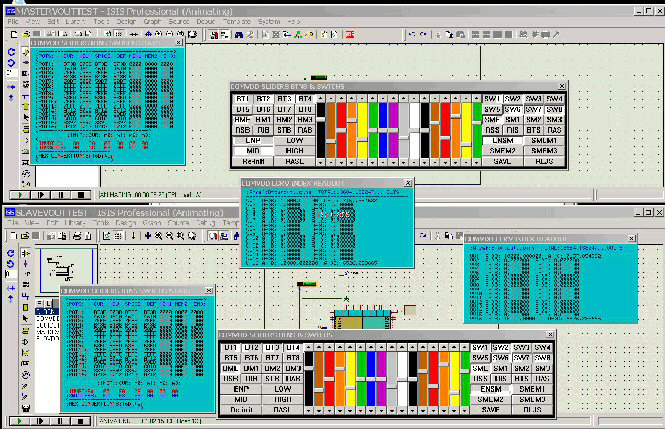Click the open file icon in the slave toolbar
This screenshot has height=429, width=665.
point(22,234)
